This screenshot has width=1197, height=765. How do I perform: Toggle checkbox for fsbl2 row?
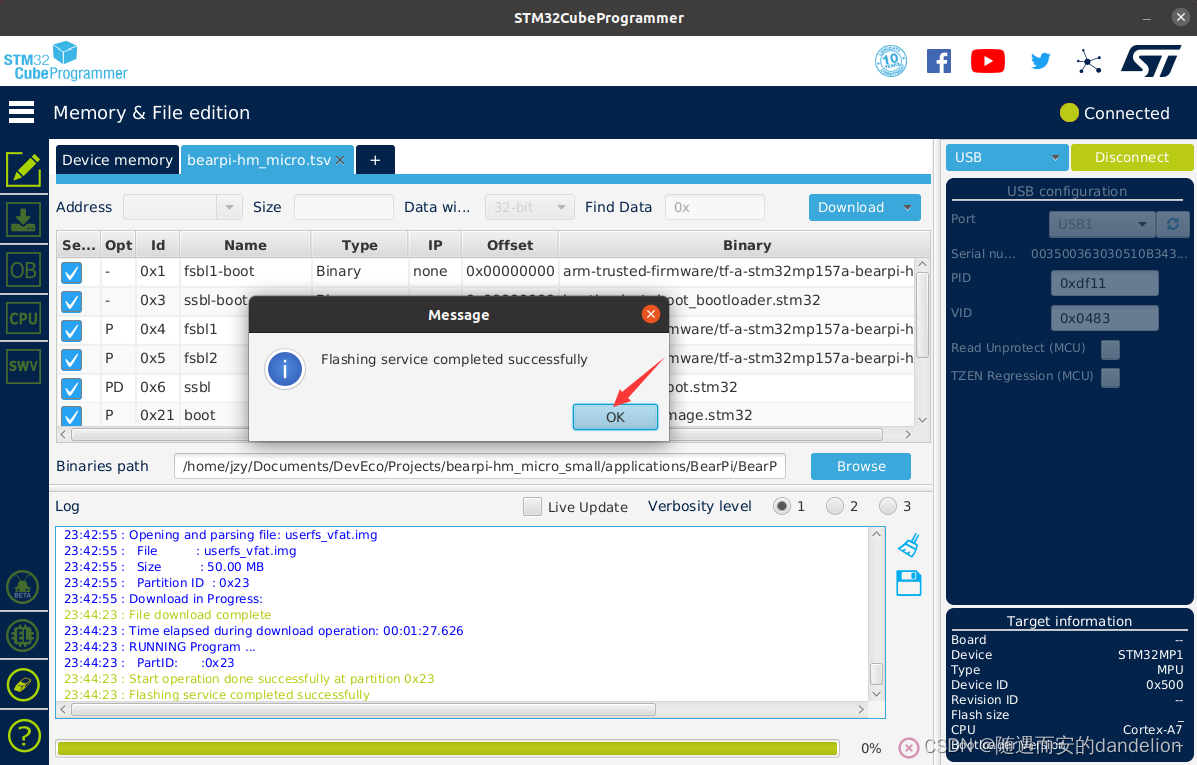pos(72,360)
